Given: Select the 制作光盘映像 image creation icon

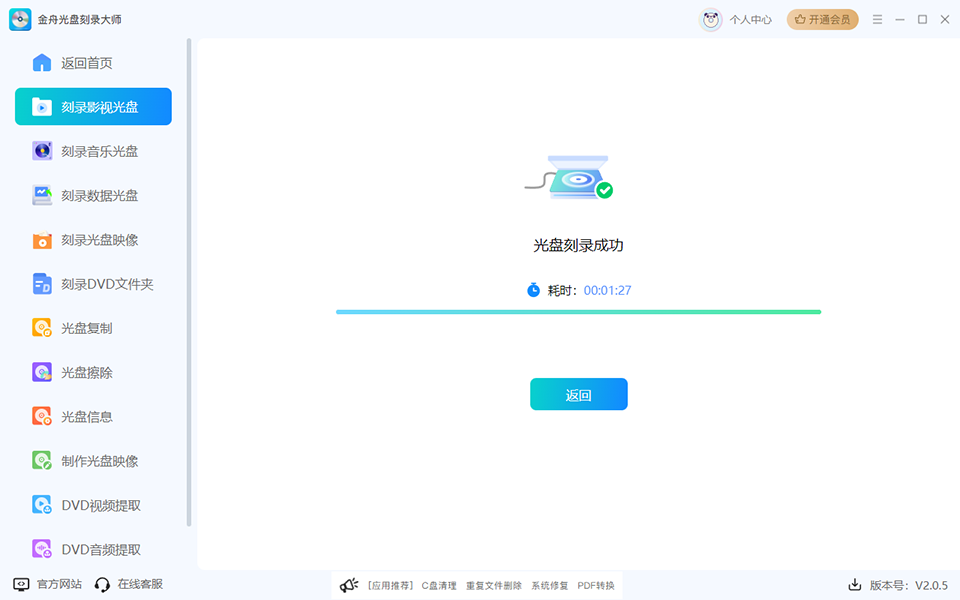Looking at the screenshot, I should point(41,460).
